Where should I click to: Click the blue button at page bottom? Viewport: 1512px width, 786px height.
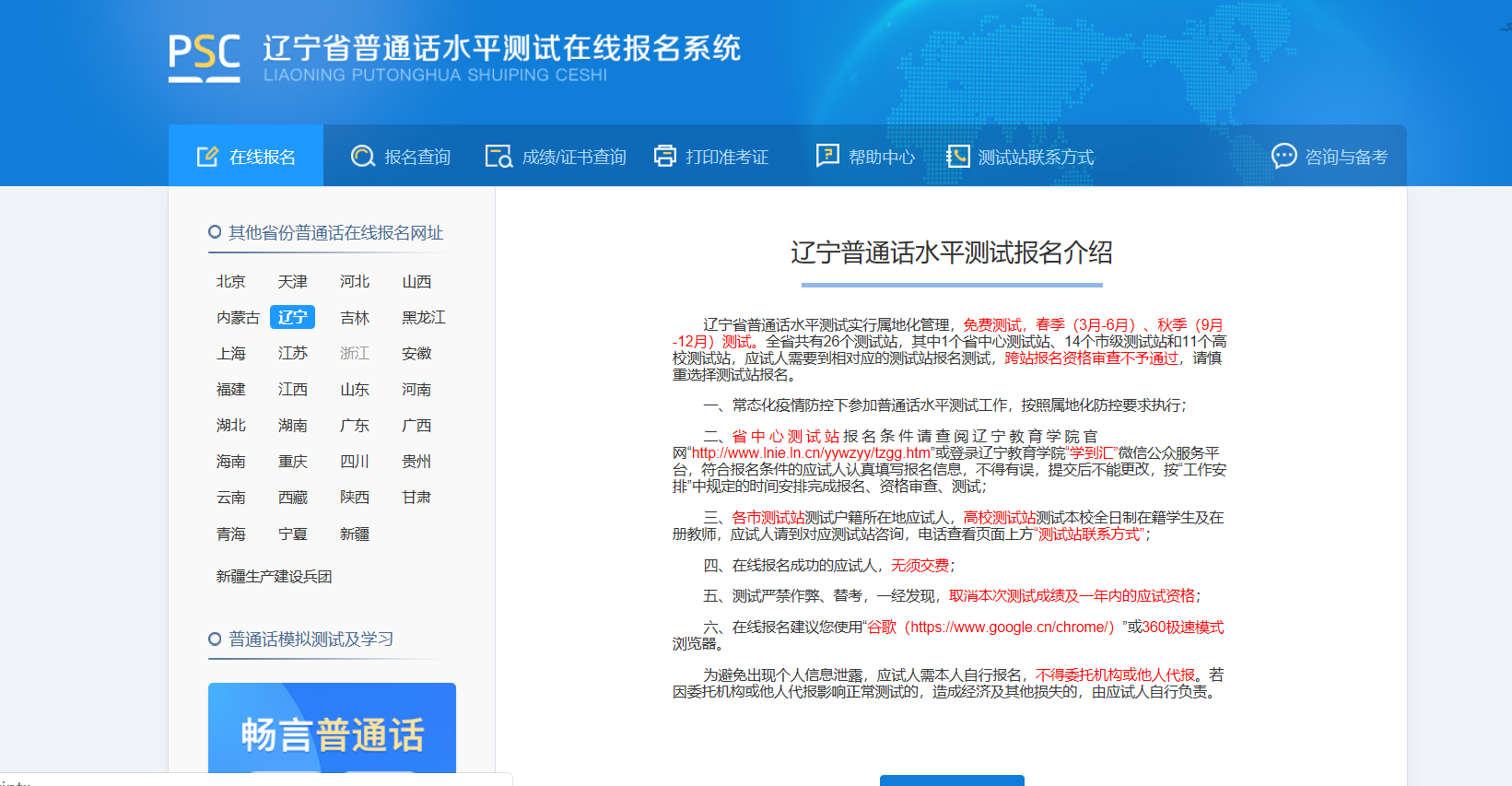coord(952,780)
